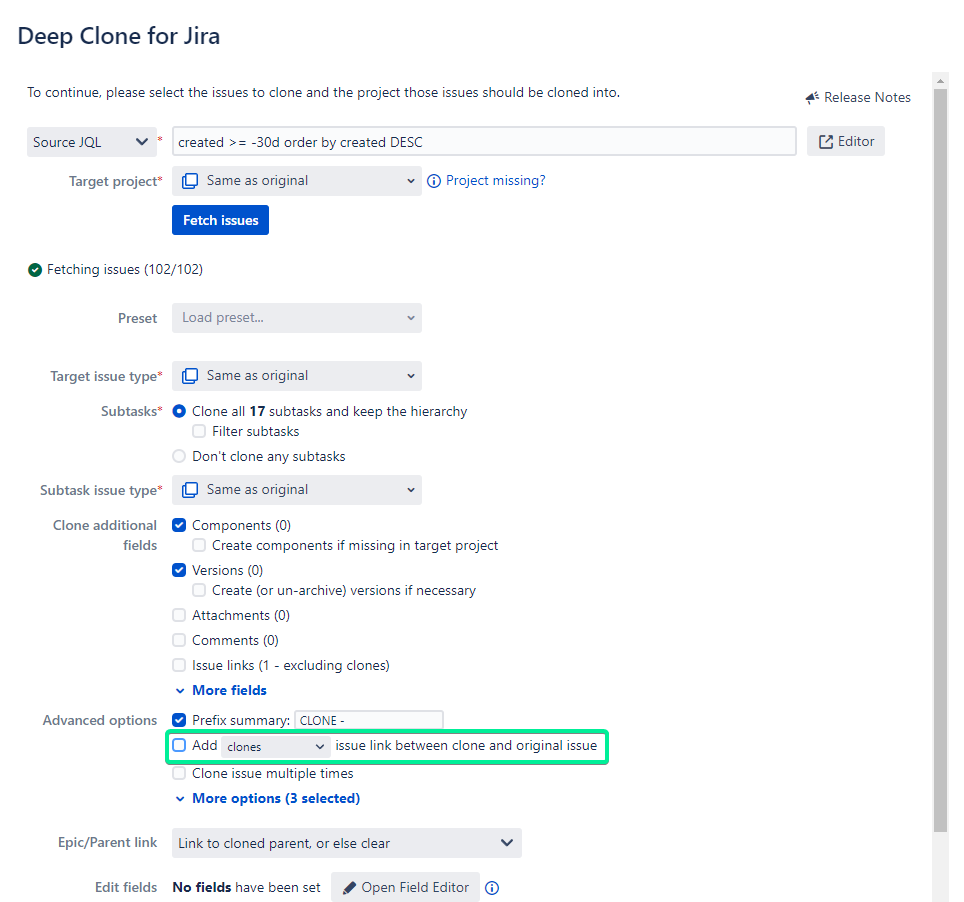This screenshot has width=964, height=902.
Task: Open the clones link type dropdown
Action: (276, 746)
